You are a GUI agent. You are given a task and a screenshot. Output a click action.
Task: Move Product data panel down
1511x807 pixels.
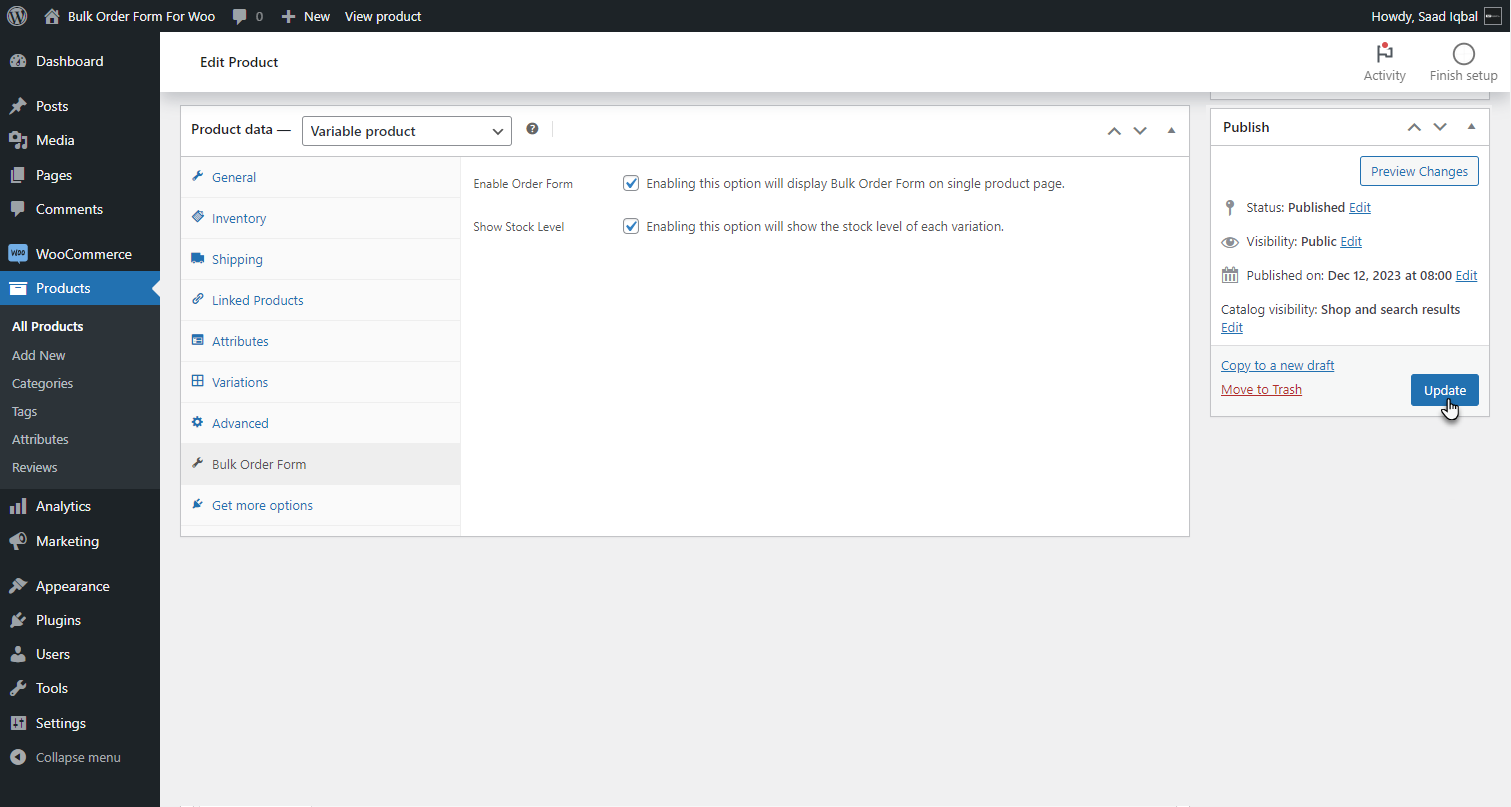[x=1140, y=131]
